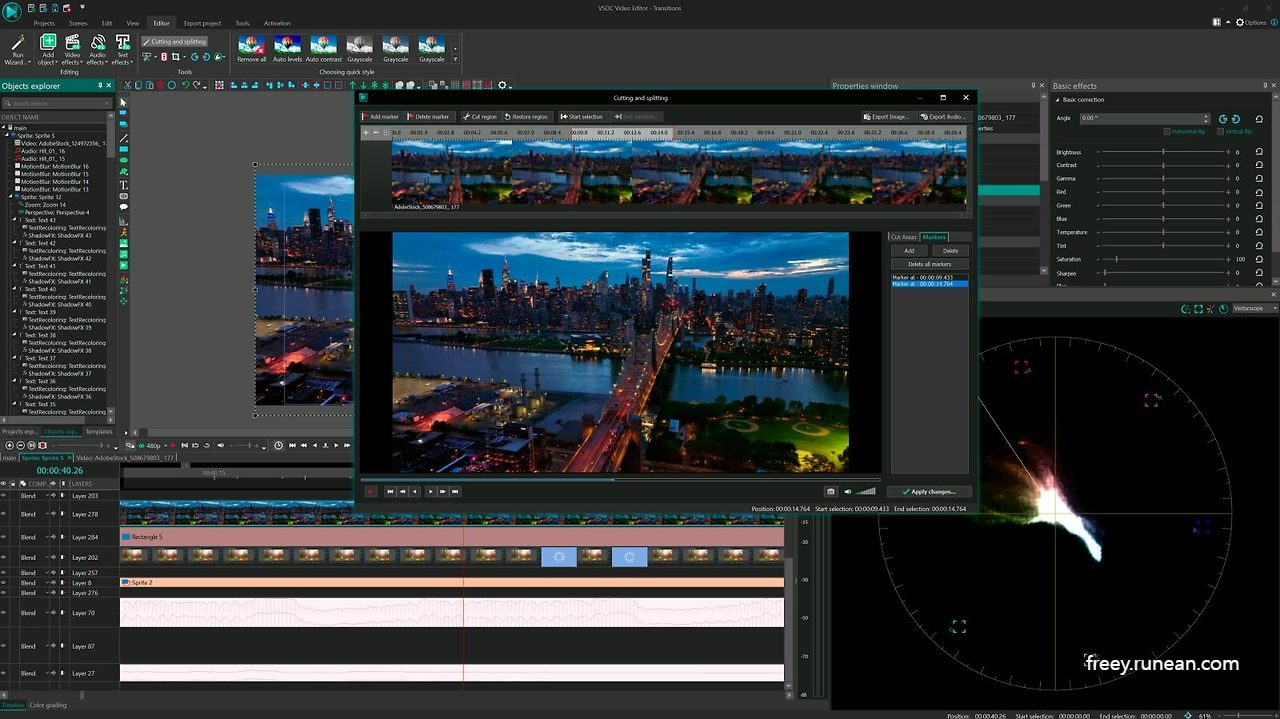Click the Delete all markers button
1280x719 pixels.
coord(929,263)
